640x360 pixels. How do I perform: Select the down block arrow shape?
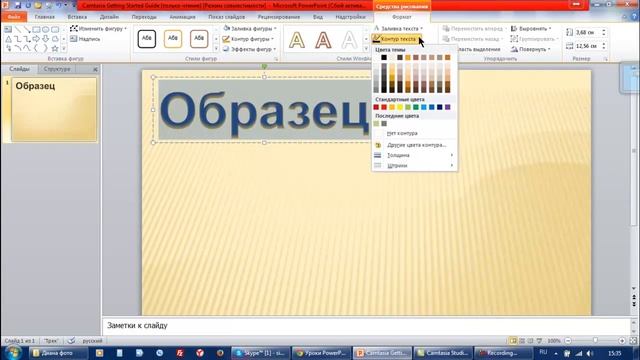[46, 39]
